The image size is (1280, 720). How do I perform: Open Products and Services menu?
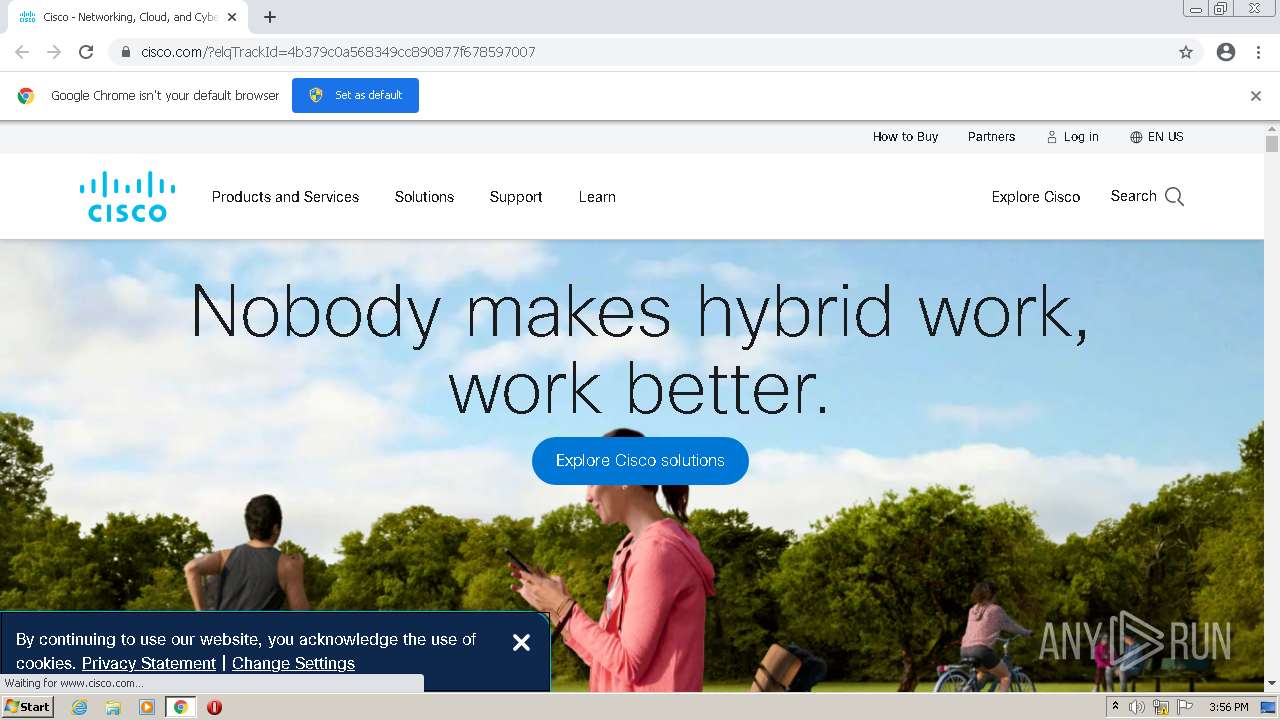(285, 197)
